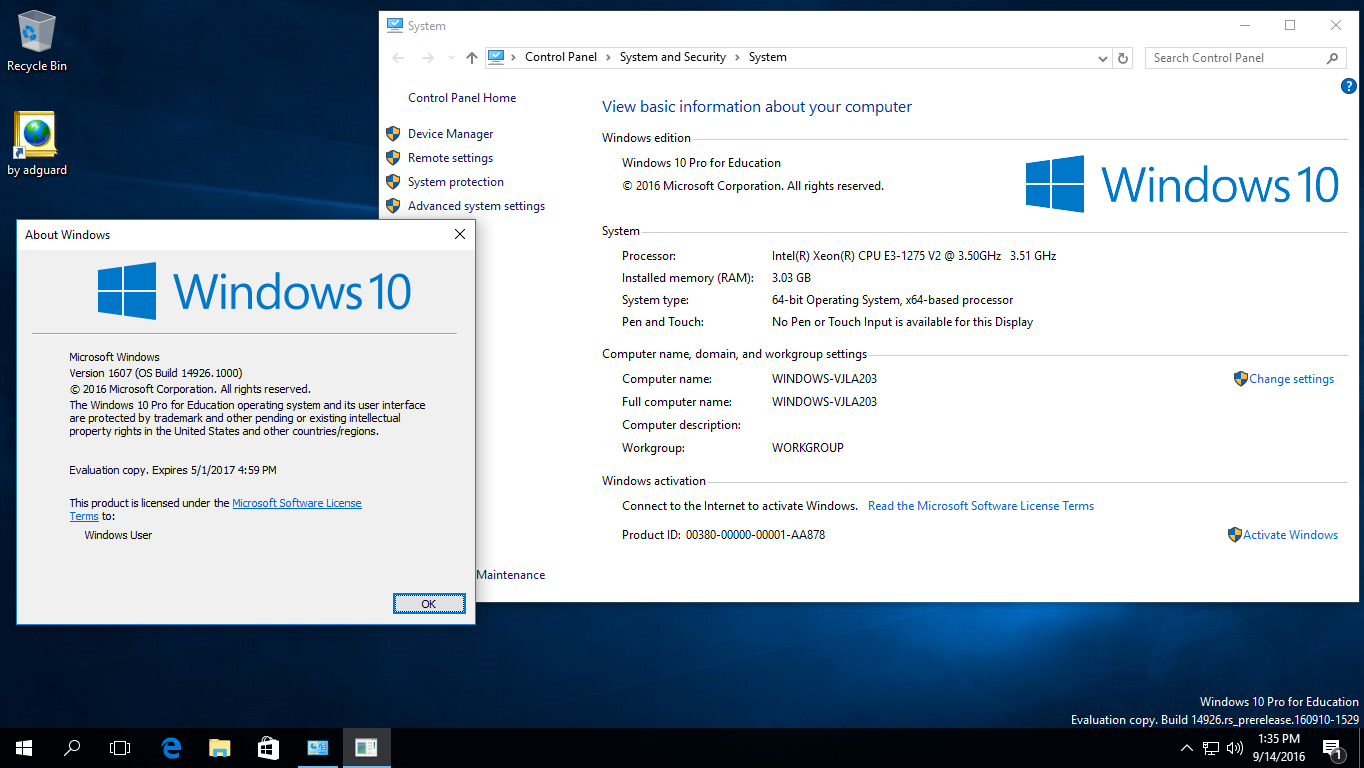Open Microsoft Software License Terms link in About Windows
This screenshot has height=768, width=1364.
[x=297, y=503]
